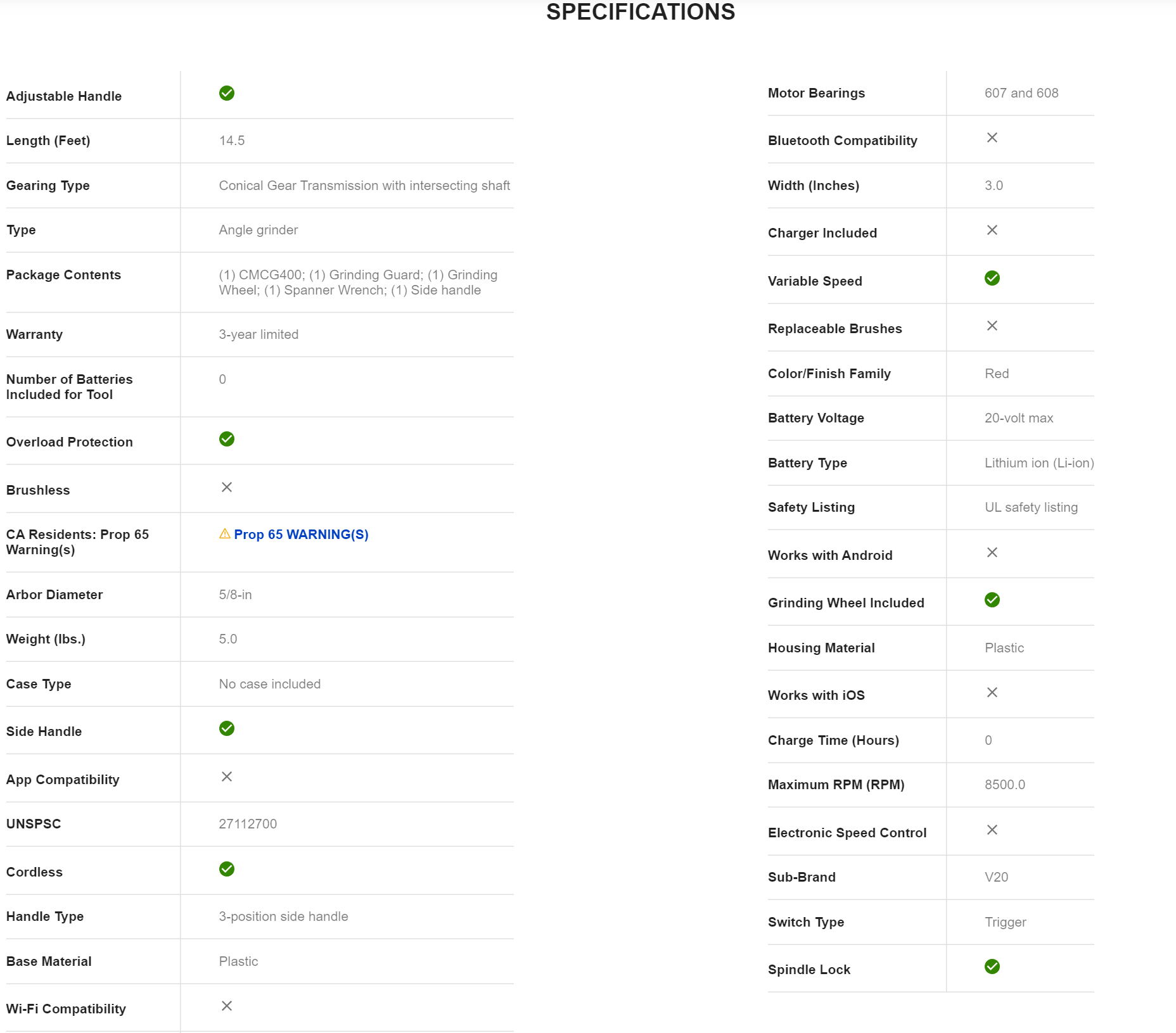The image size is (1176, 1033).
Task: Click the X icon beside Replaceable Brushes
Action: [992, 326]
